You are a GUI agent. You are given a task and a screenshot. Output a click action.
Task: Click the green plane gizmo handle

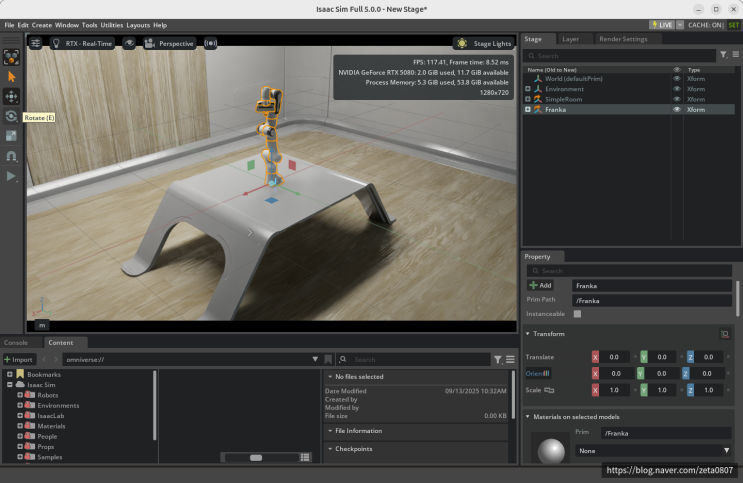(x=251, y=165)
